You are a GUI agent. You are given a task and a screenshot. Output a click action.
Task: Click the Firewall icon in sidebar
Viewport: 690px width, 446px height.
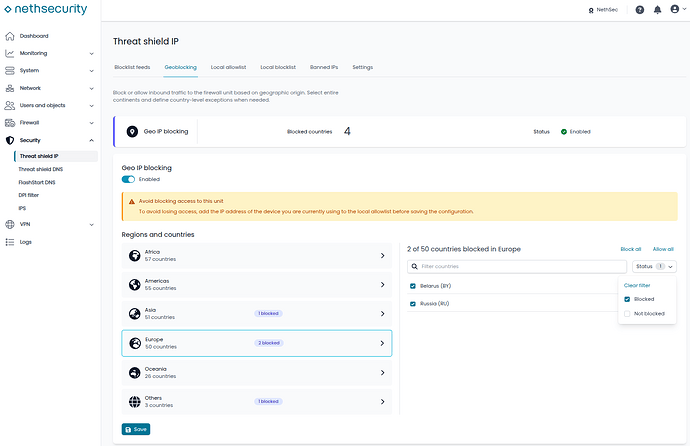pyautogui.click(x=10, y=123)
